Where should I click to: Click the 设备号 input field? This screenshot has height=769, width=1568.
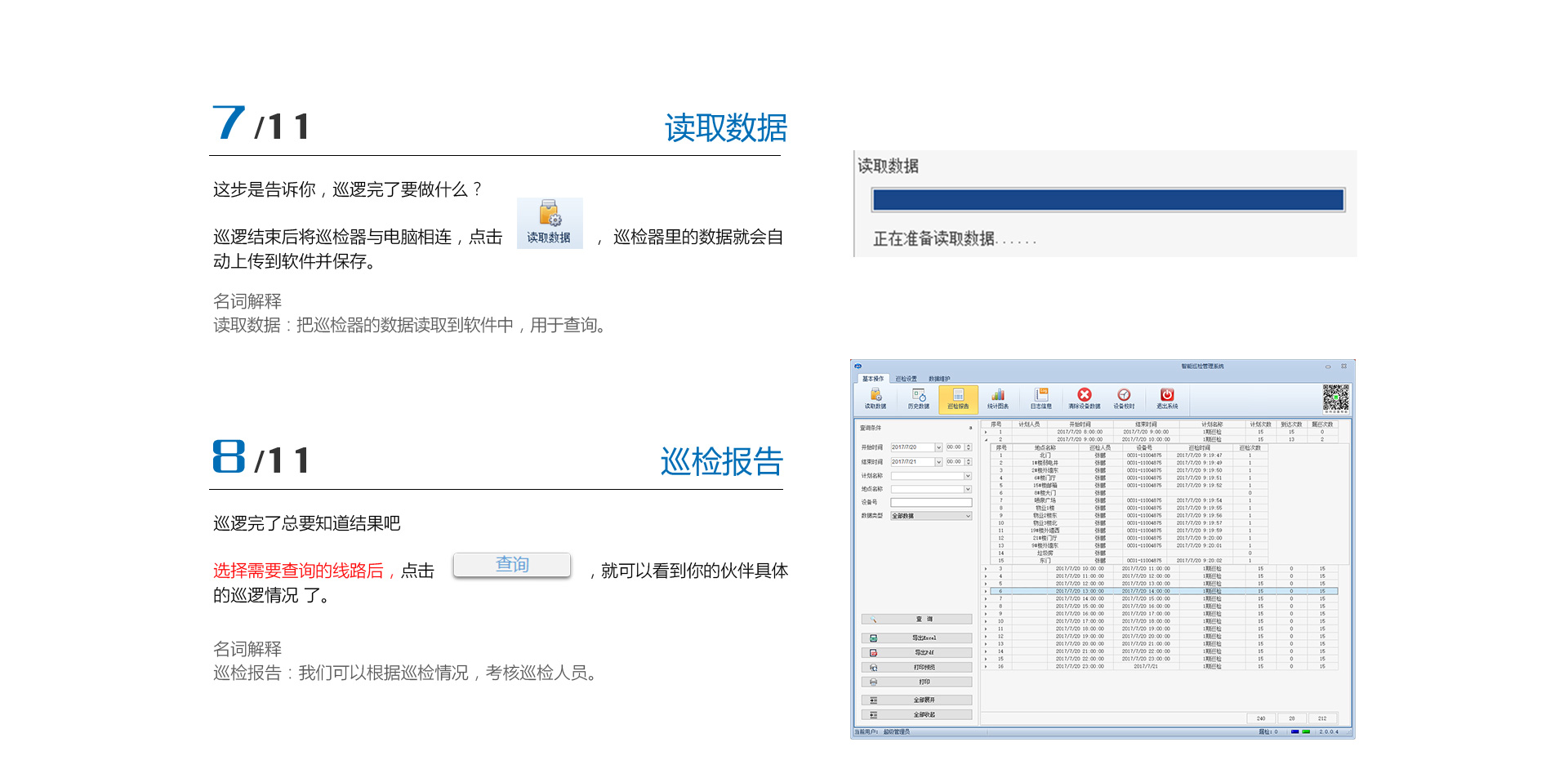point(931,502)
